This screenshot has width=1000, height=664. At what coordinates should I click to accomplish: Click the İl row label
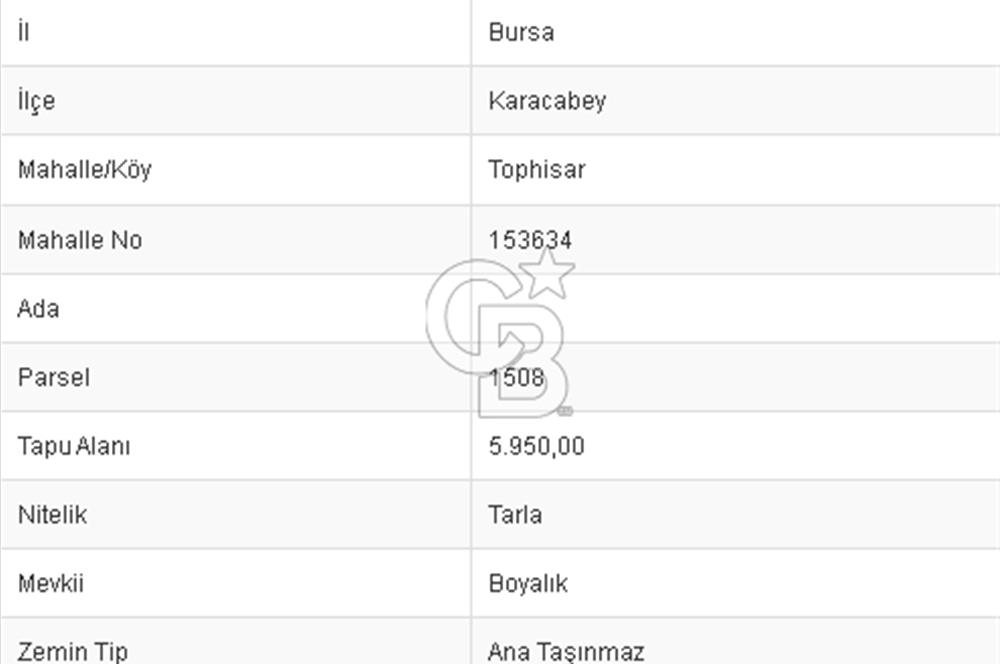24,32
